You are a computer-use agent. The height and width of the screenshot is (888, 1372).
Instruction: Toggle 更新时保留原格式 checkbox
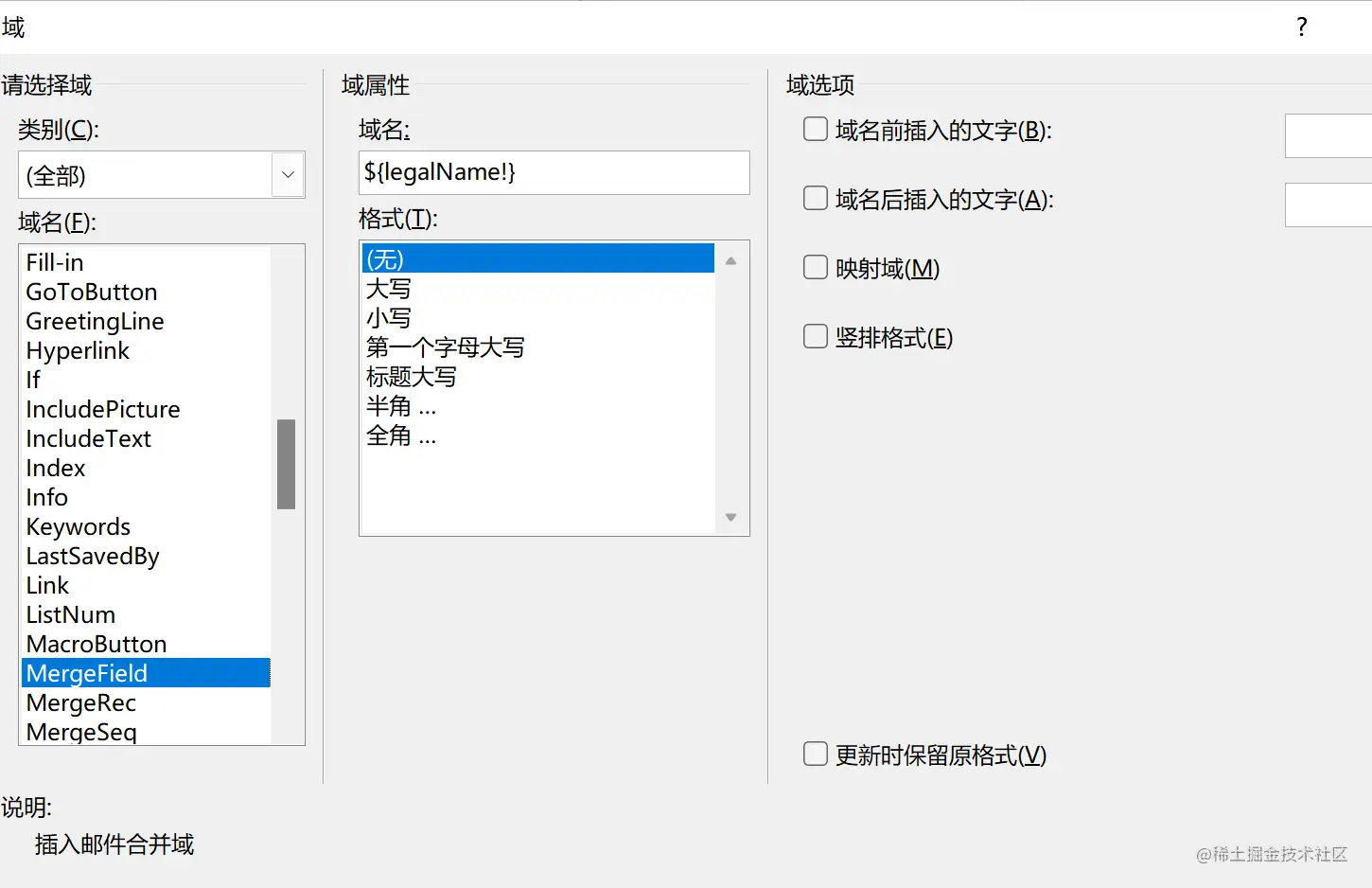(x=816, y=755)
